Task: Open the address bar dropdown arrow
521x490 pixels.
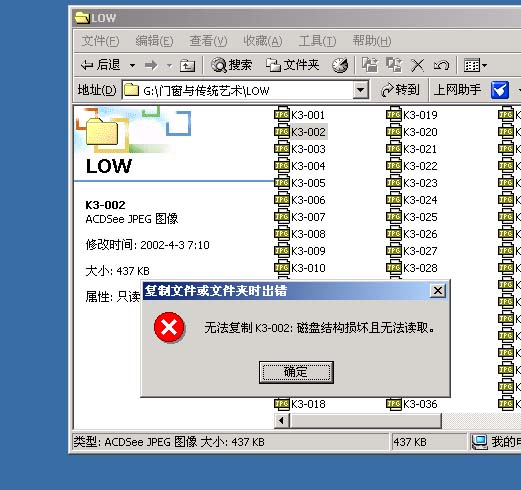Action: coord(360,90)
